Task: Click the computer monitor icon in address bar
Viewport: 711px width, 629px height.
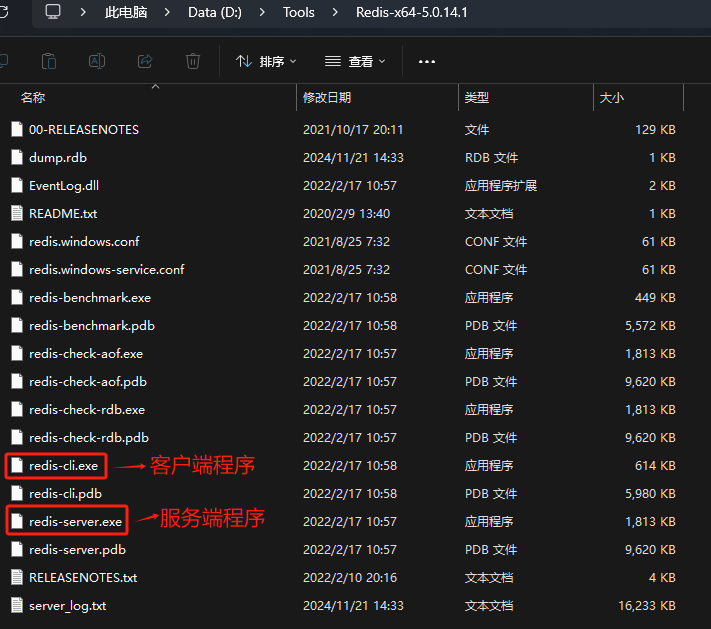Action: (53, 12)
